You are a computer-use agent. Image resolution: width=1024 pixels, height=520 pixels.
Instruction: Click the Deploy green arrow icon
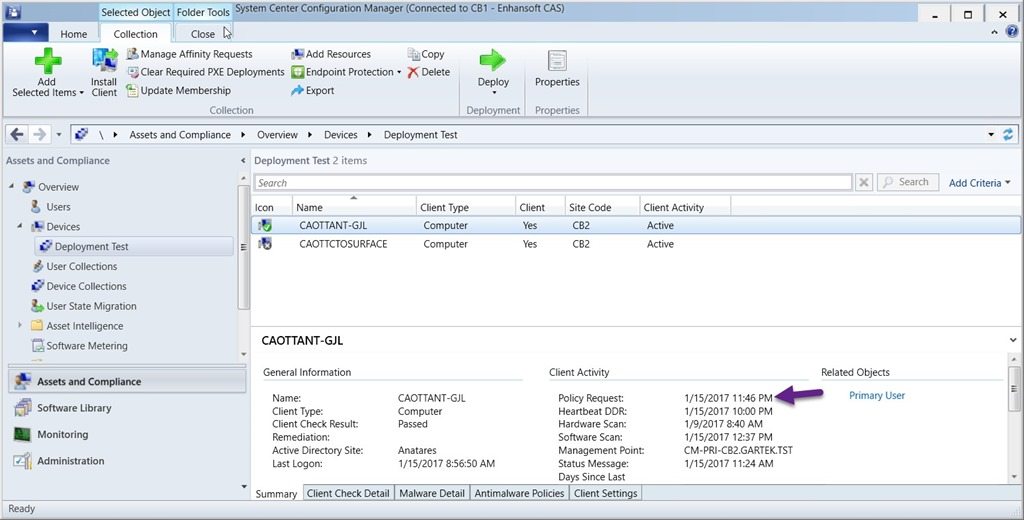(492, 60)
